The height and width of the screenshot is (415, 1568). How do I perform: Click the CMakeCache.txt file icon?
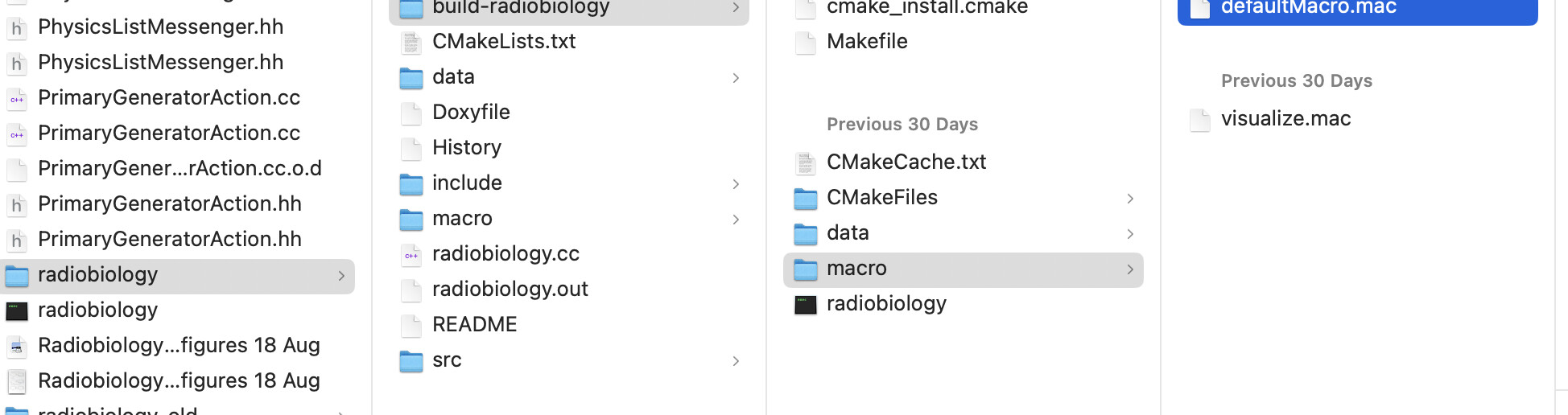(x=806, y=163)
